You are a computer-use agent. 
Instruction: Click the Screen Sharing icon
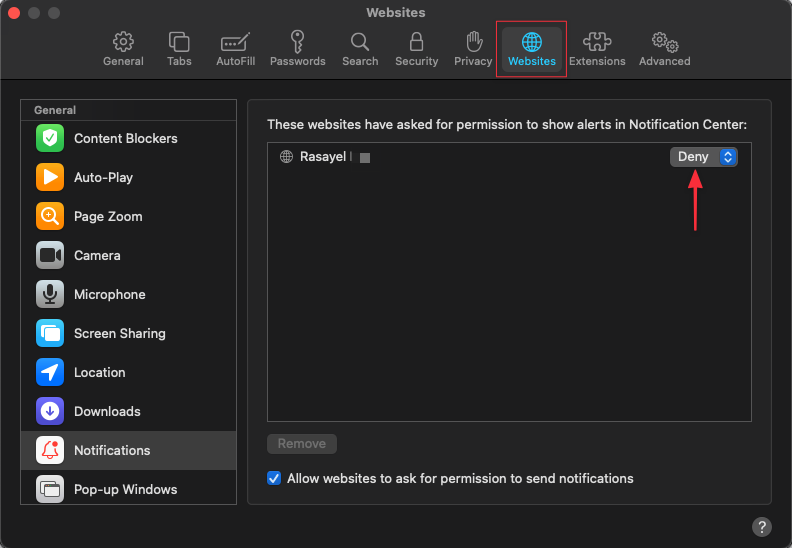point(50,333)
